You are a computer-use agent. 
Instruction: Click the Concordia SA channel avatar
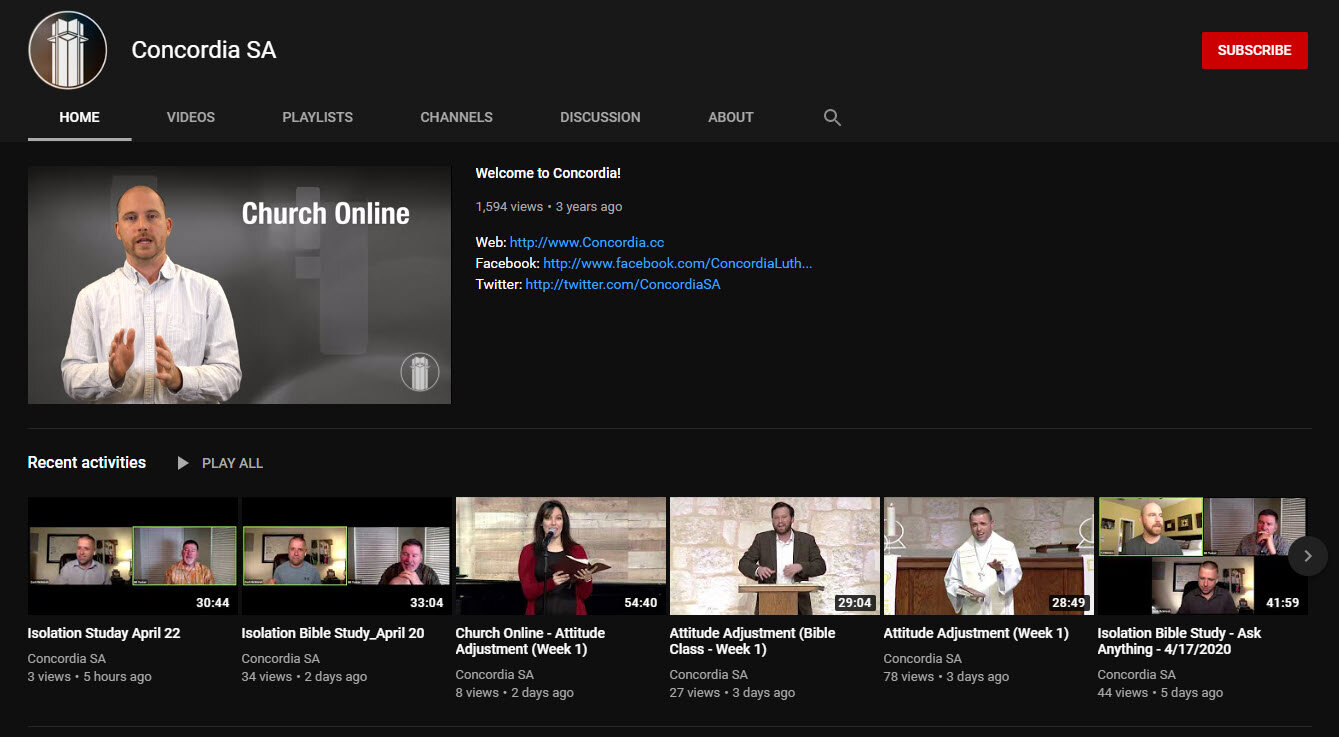click(x=68, y=50)
